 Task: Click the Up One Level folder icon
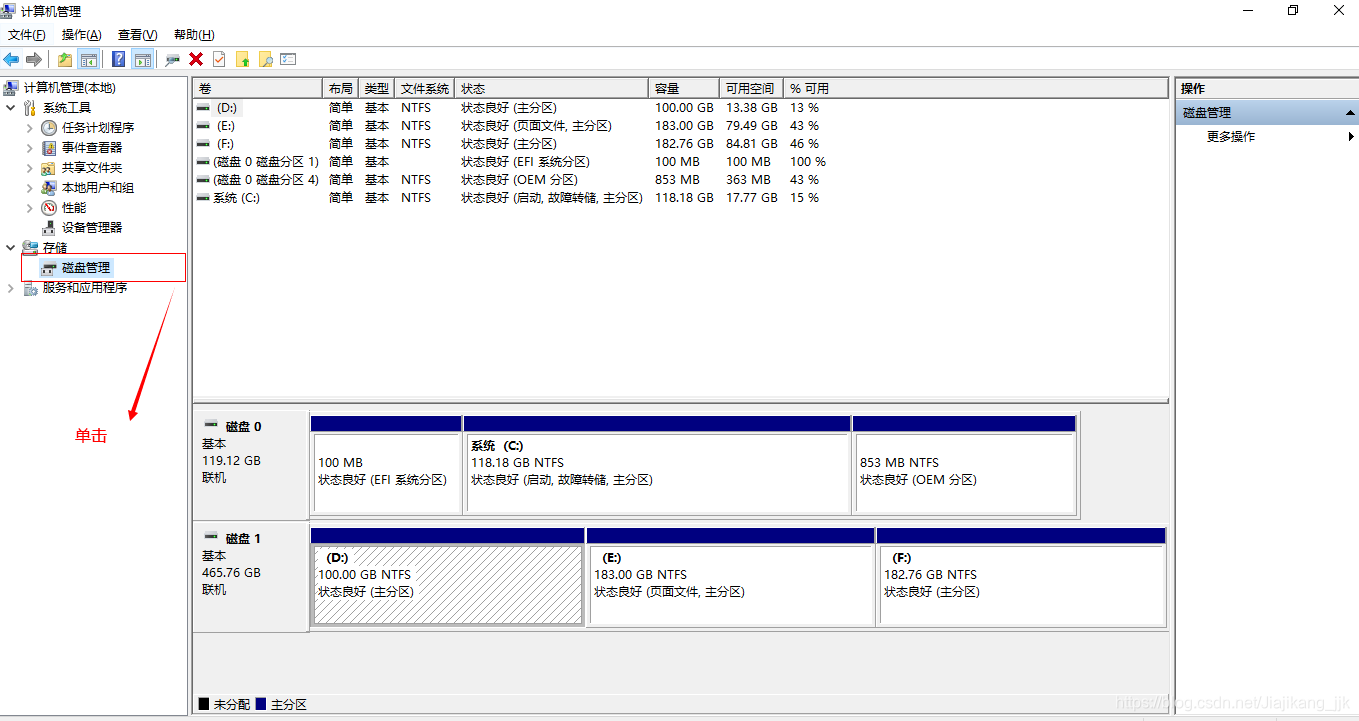coord(65,59)
